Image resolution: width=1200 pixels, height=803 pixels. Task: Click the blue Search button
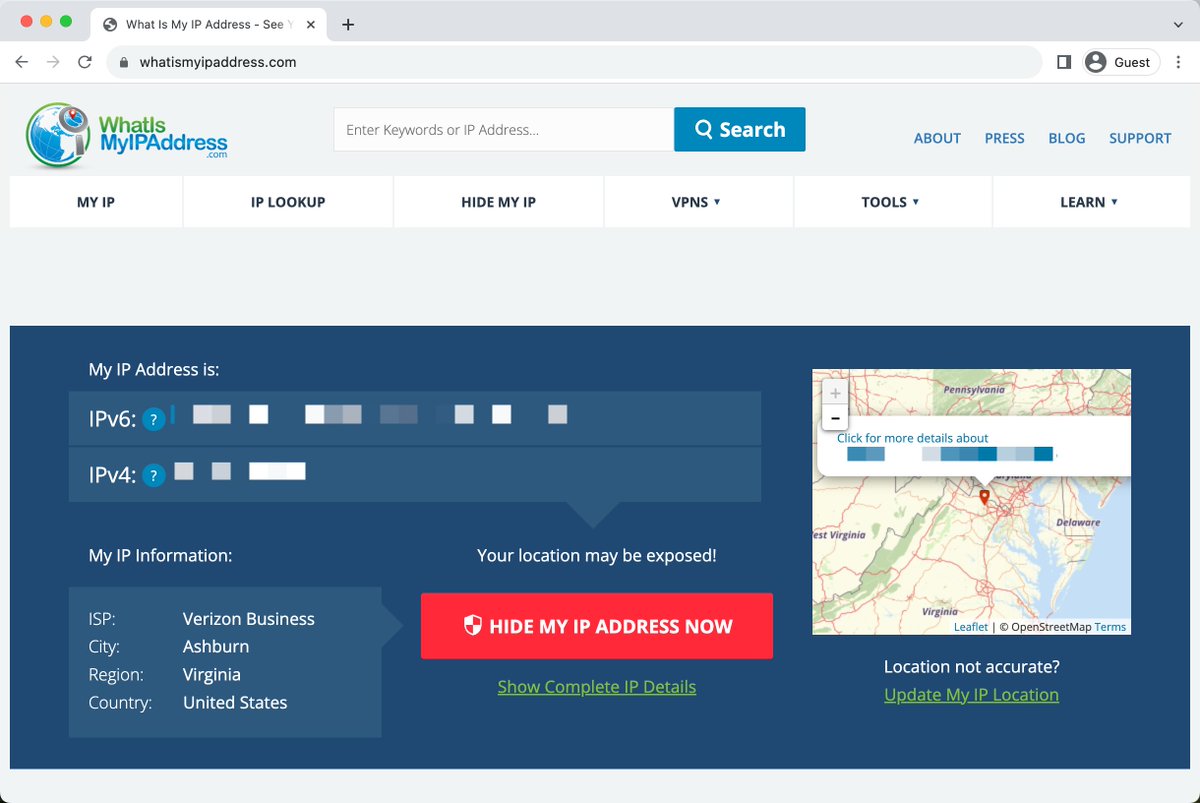point(740,129)
